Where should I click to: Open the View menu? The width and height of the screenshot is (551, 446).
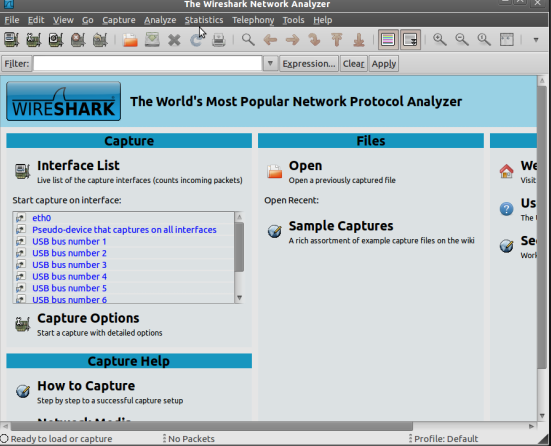coord(63,20)
